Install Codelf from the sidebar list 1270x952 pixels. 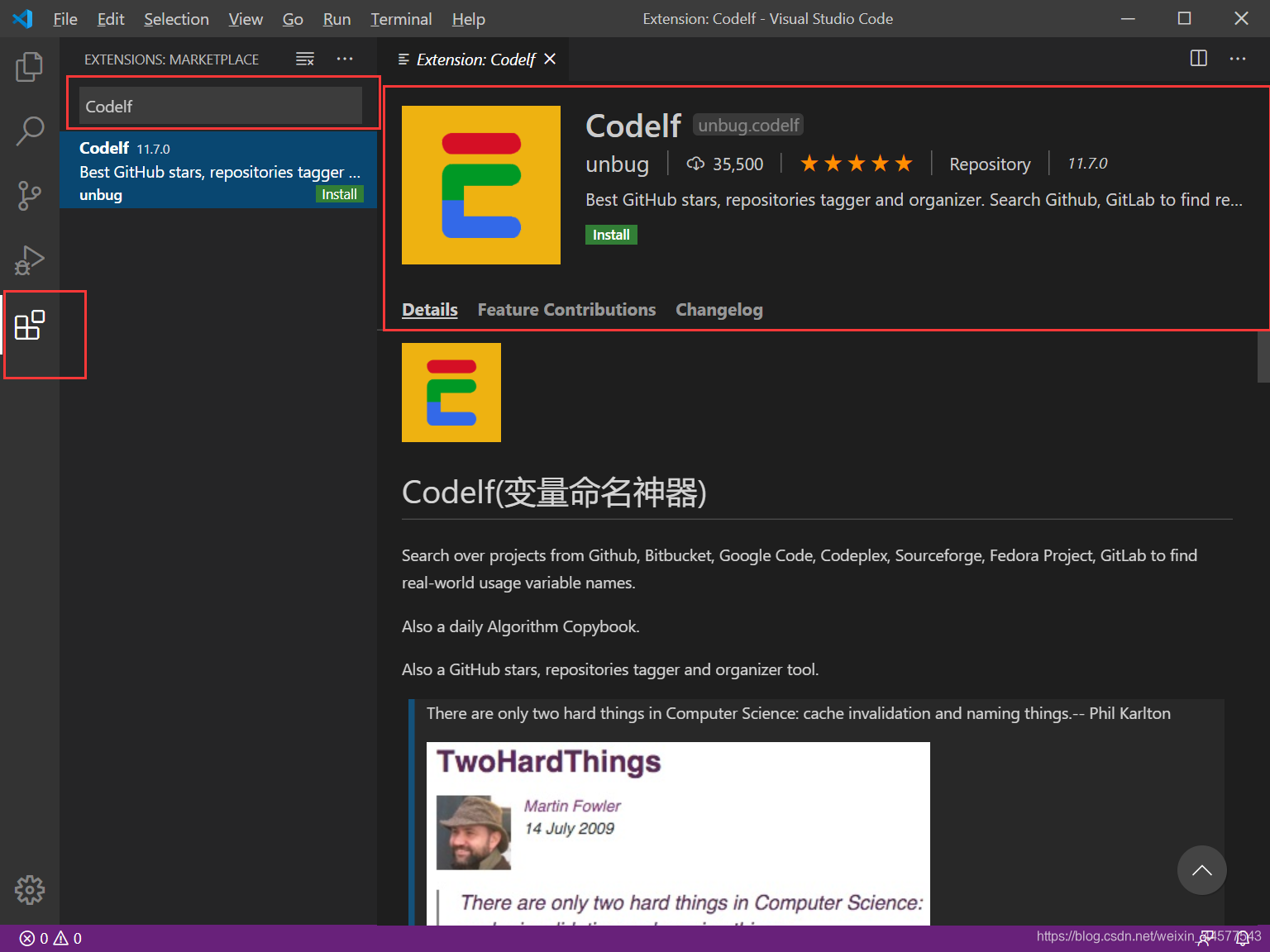tap(339, 194)
